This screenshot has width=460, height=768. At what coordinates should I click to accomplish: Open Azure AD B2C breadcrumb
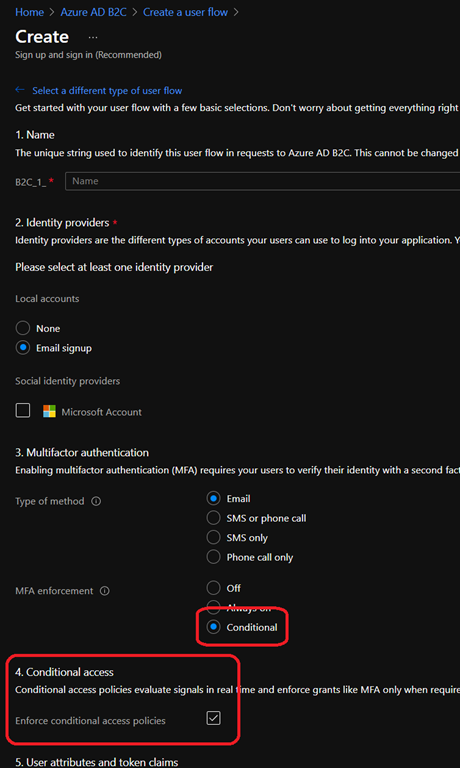(x=93, y=12)
